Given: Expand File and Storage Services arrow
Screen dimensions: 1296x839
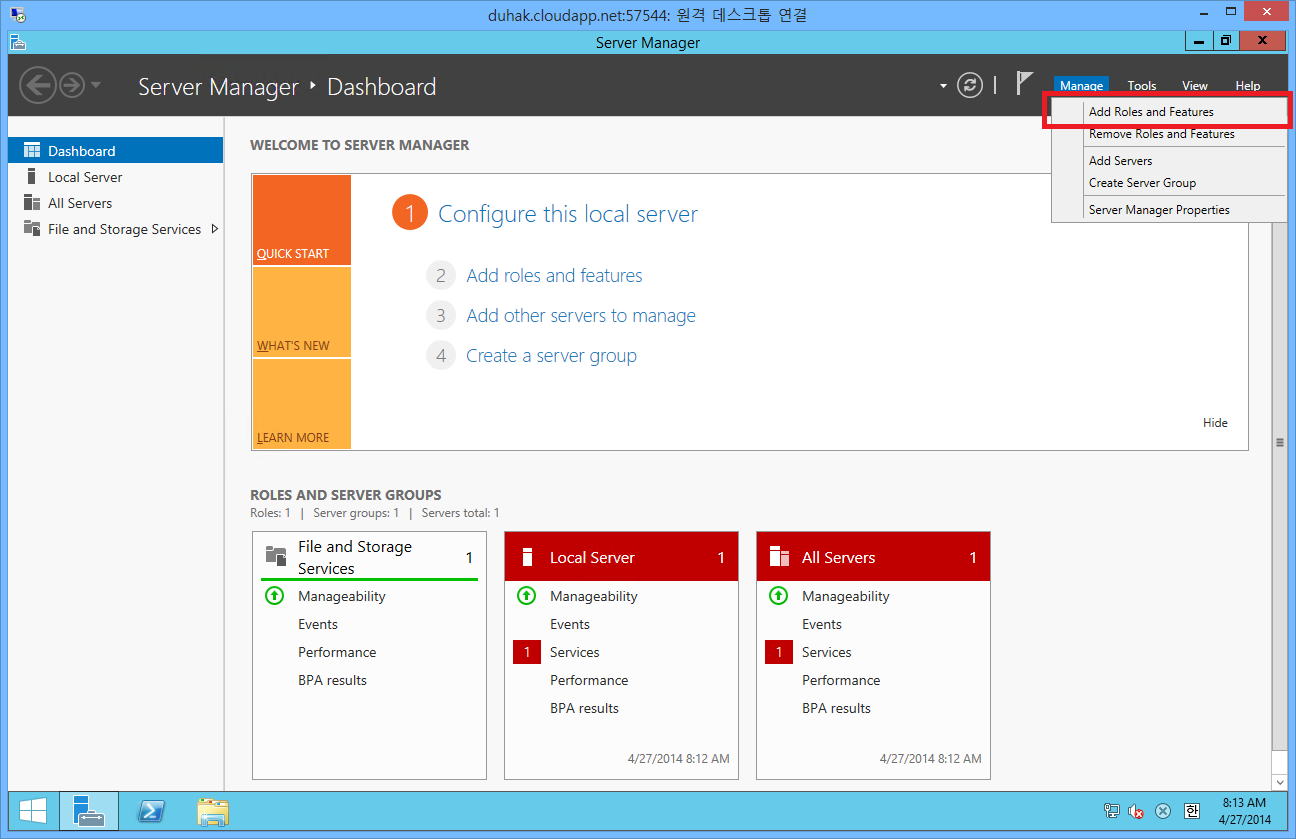Looking at the screenshot, I should coord(214,229).
